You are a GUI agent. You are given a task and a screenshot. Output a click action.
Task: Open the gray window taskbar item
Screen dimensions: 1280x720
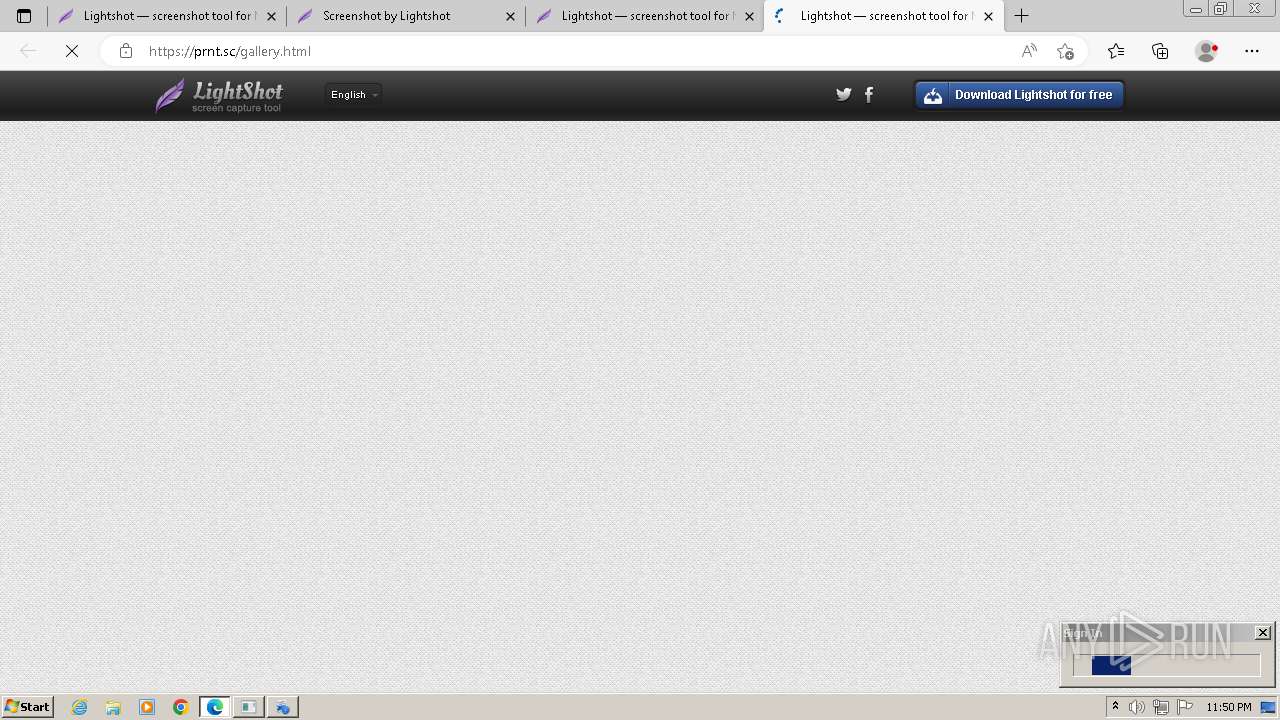point(249,707)
